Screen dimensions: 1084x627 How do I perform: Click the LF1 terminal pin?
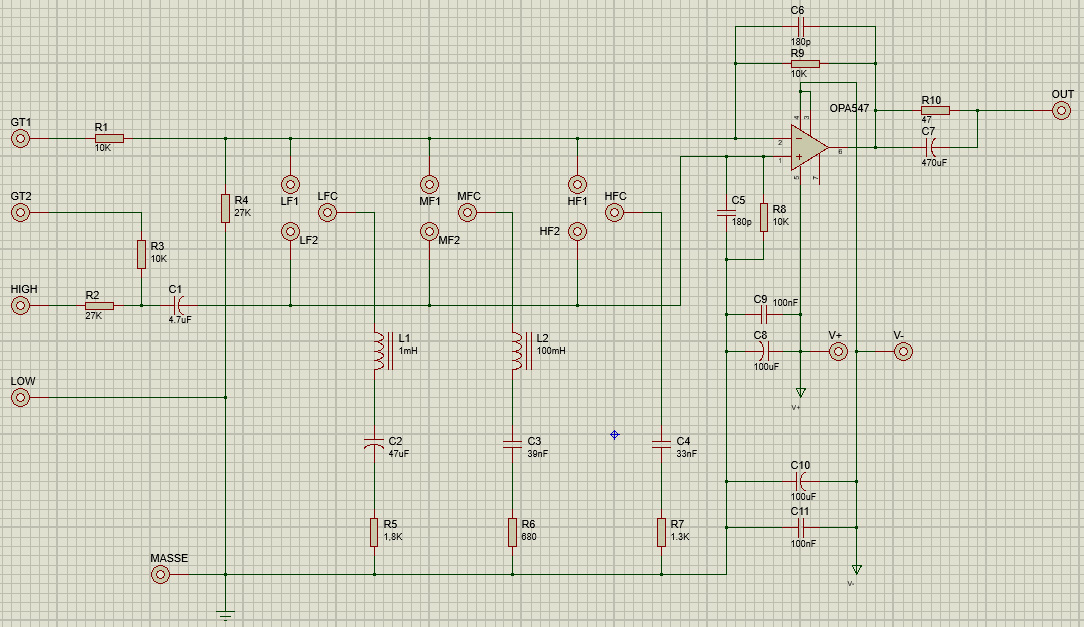(290, 185)
